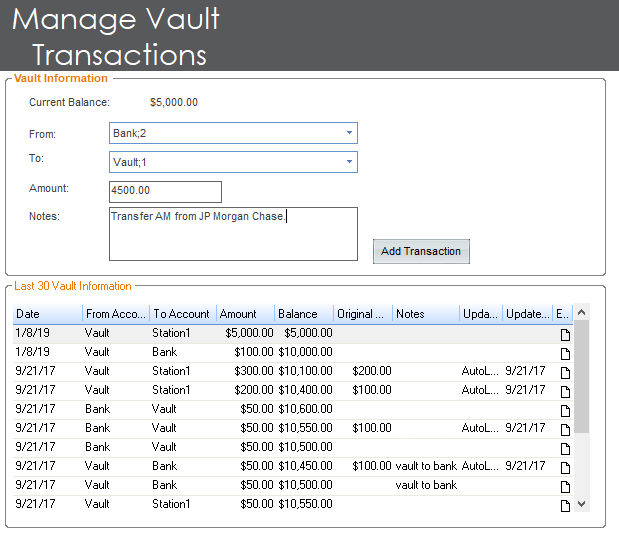Click edit icon for 1/8/19 Station1 row
The image size is (619, 540).
click(565, 333)
